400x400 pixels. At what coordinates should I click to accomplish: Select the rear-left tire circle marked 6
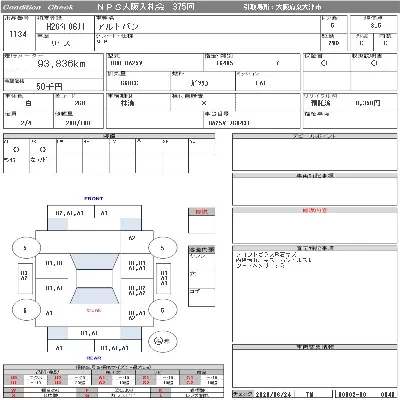(26, 310)
